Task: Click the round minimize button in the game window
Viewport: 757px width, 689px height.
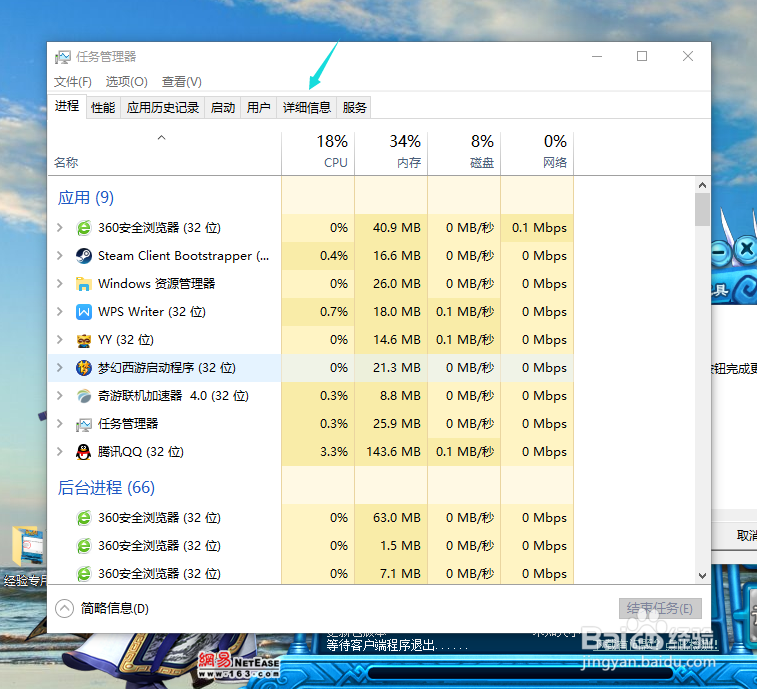Action: coord(720,252)
